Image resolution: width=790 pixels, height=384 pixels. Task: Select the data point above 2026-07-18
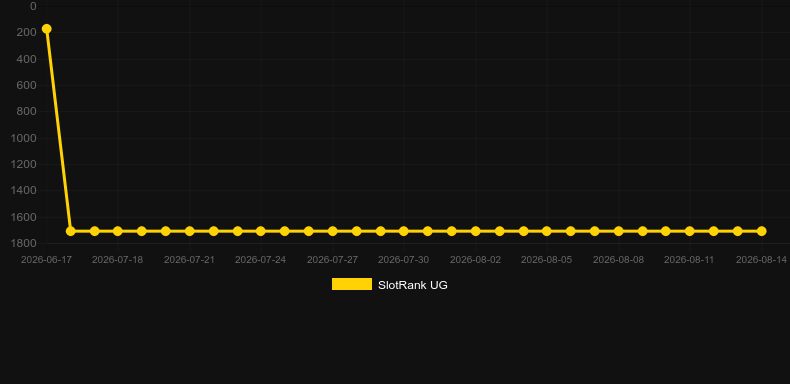117,231
